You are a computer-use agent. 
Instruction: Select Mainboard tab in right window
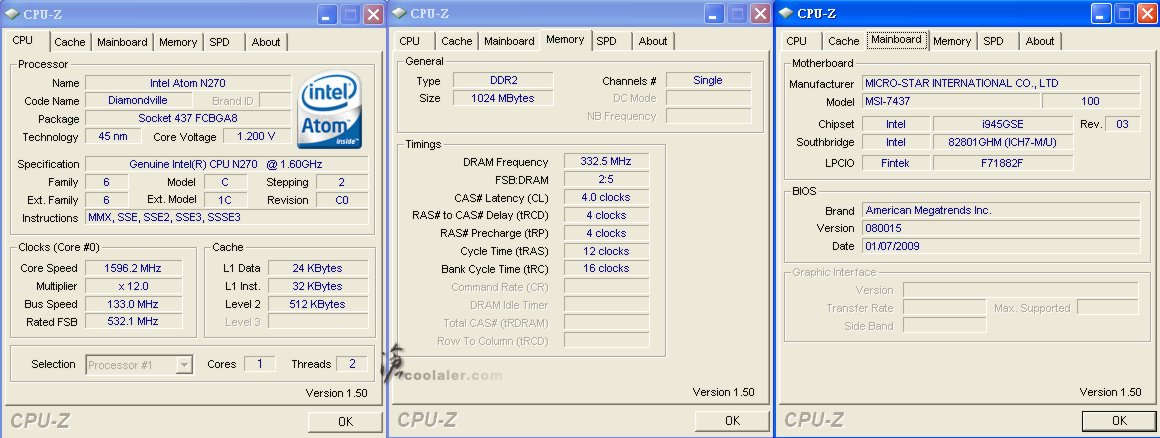point(897,39)
